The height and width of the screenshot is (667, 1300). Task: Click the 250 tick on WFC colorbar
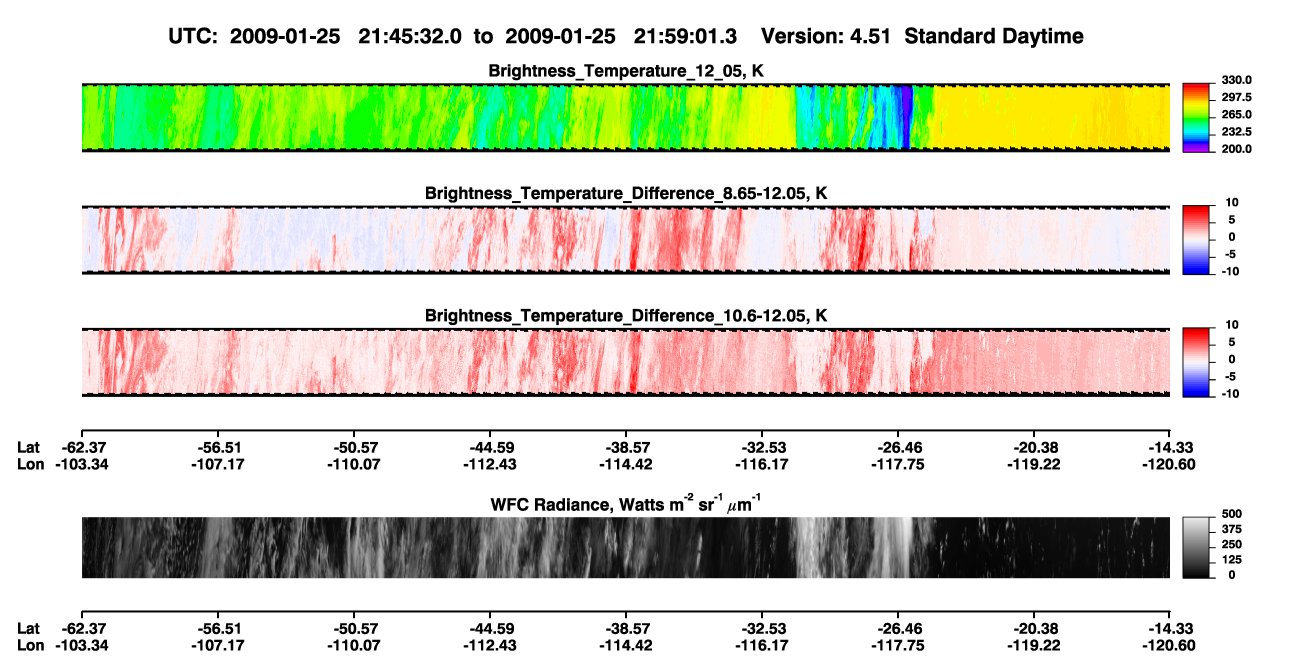[x=1233, y=545]
